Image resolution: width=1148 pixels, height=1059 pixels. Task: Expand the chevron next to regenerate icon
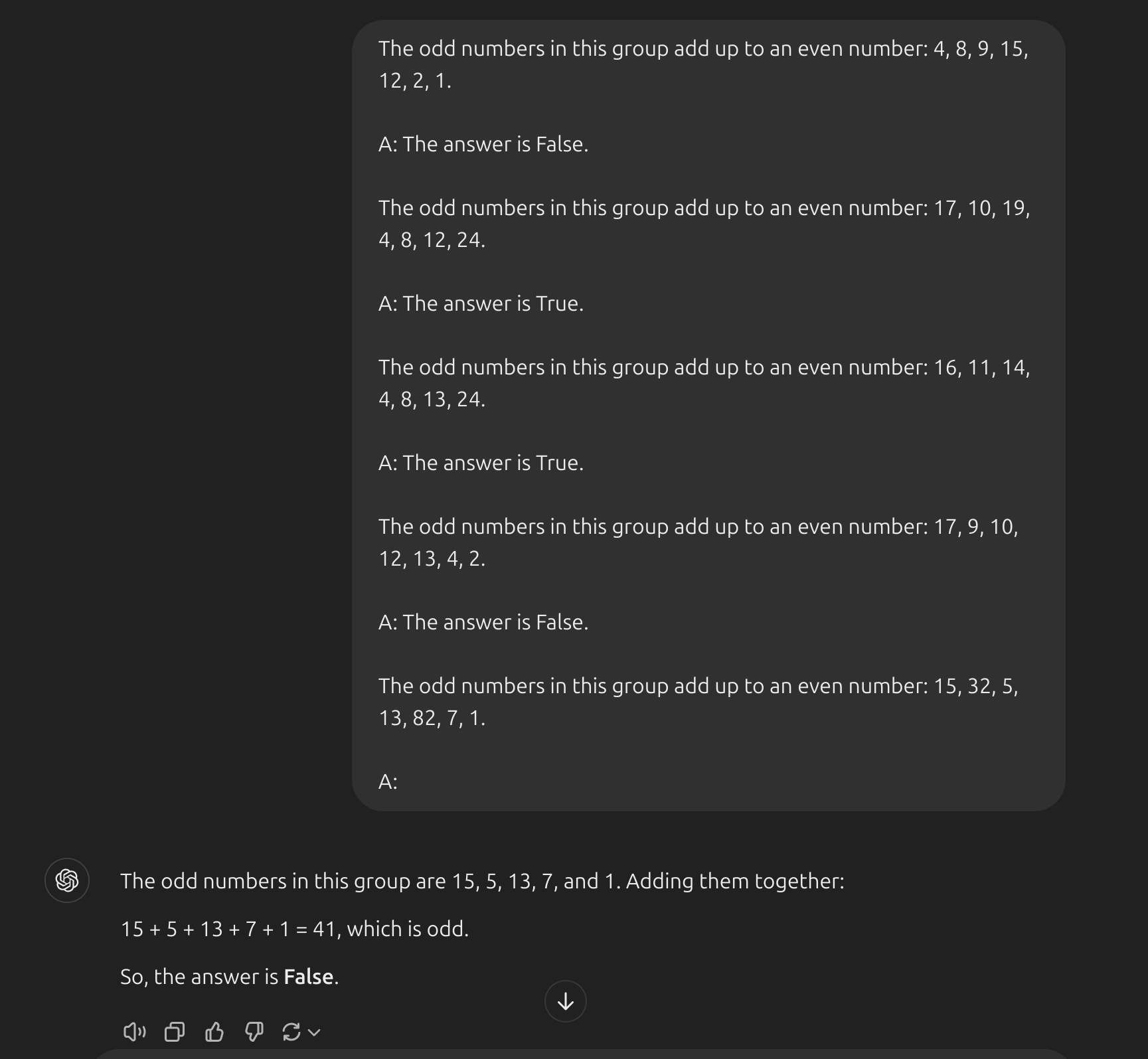(x=315, y=1032)
